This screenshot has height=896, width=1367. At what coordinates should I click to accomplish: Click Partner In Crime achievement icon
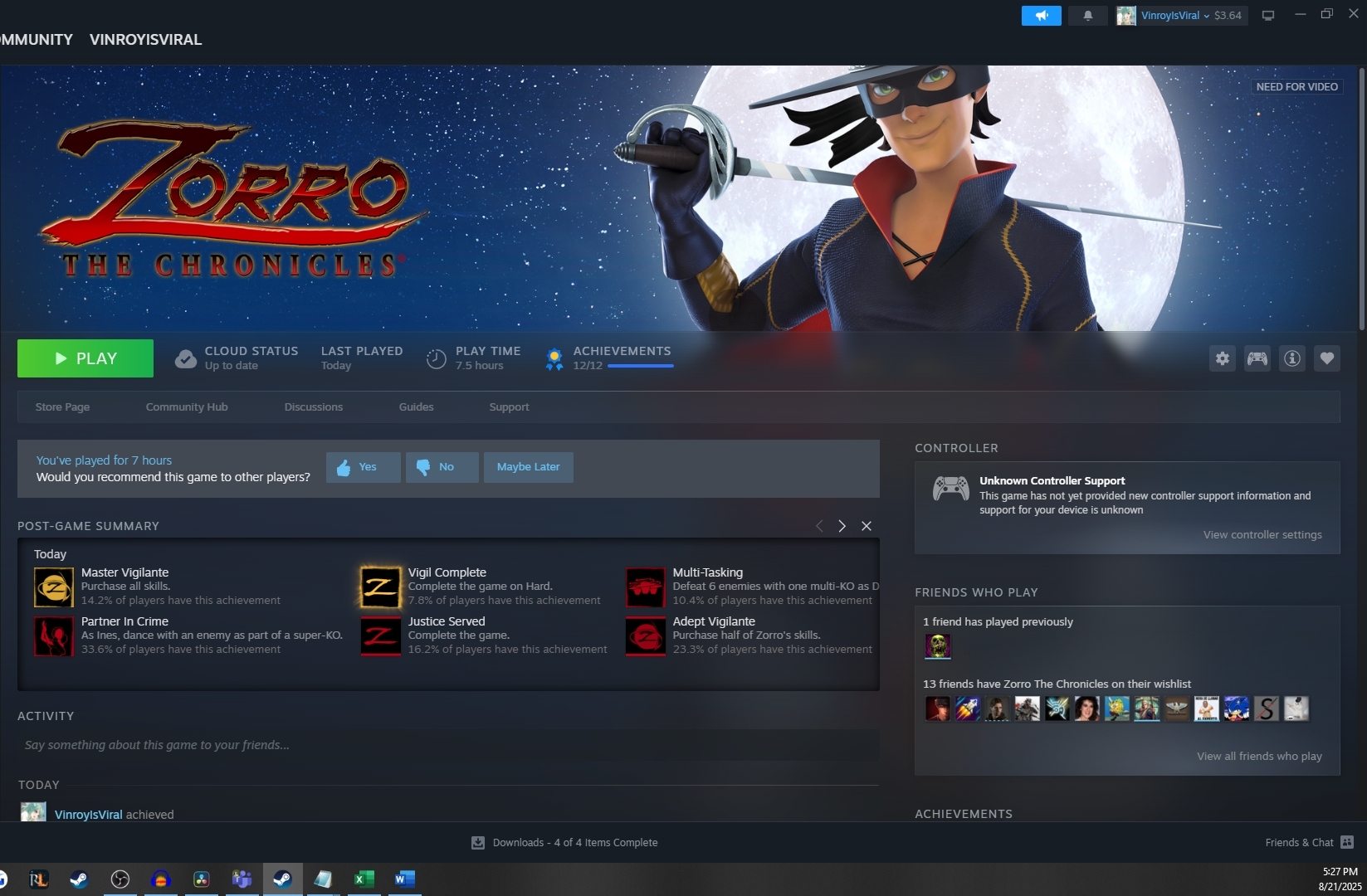pos(54,636)
